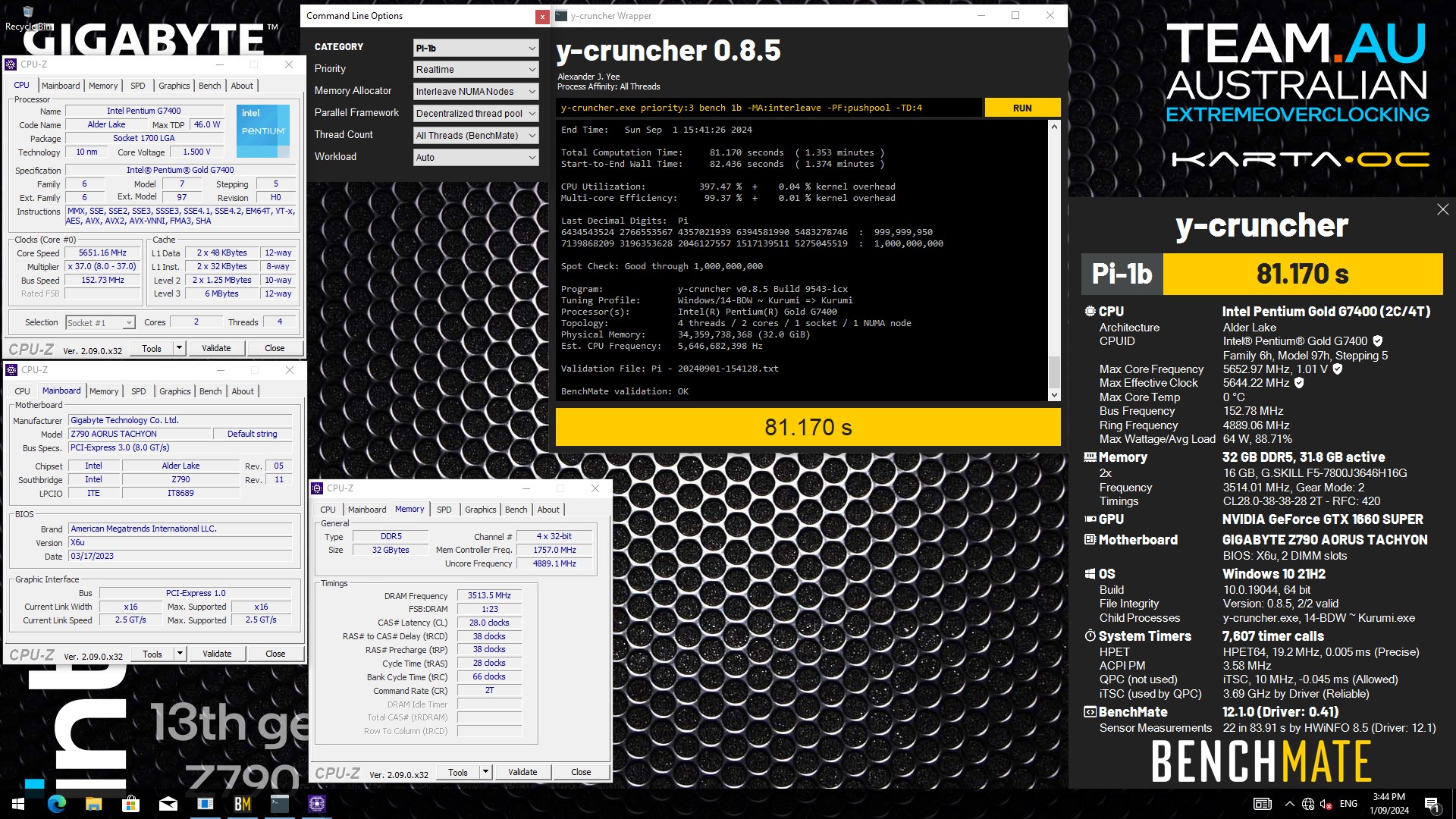Open the Mail app from the taskbar
Screen dimensions: 1456x819
168,804
